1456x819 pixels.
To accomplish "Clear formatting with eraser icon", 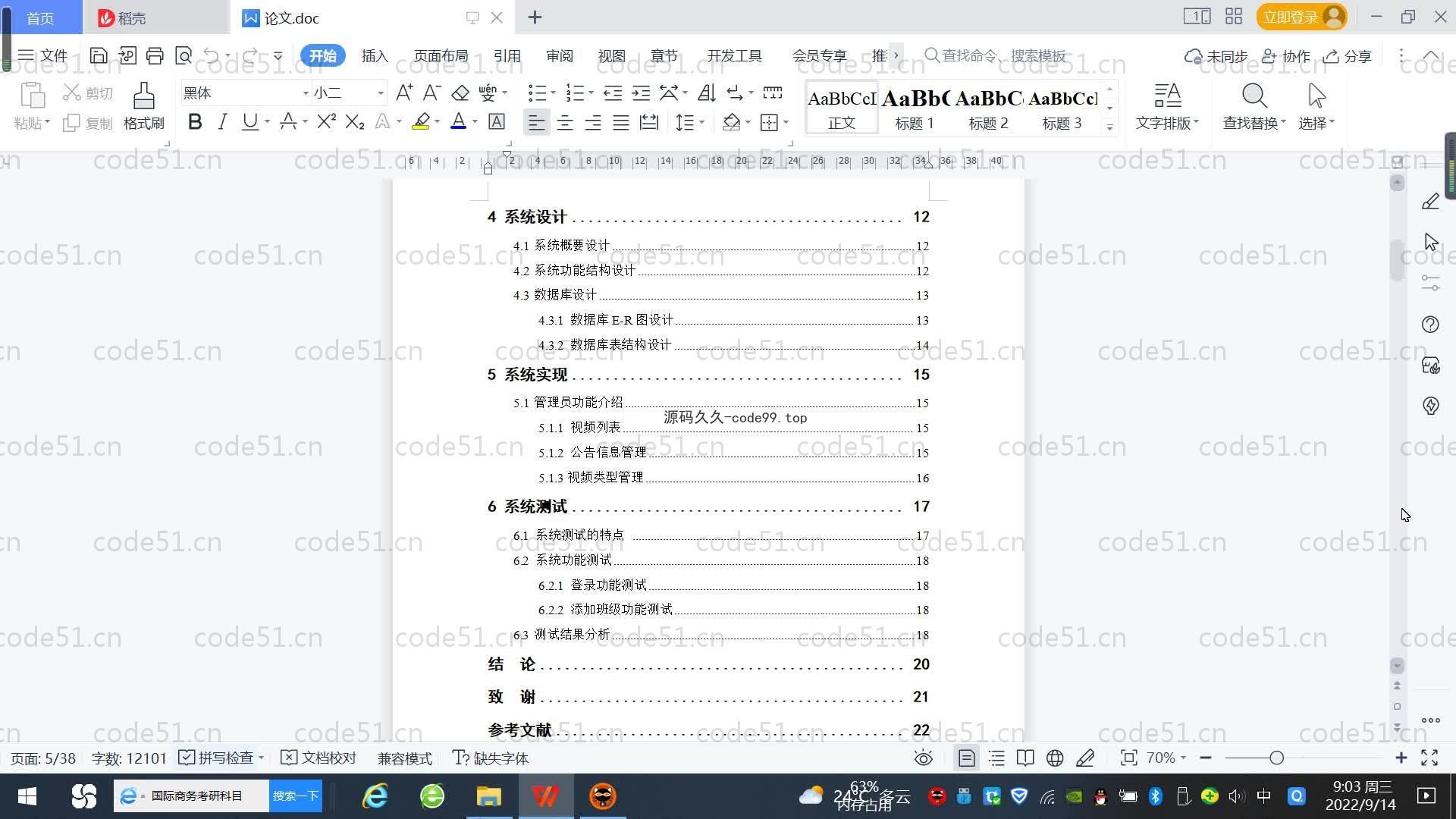I will [460, 93].
